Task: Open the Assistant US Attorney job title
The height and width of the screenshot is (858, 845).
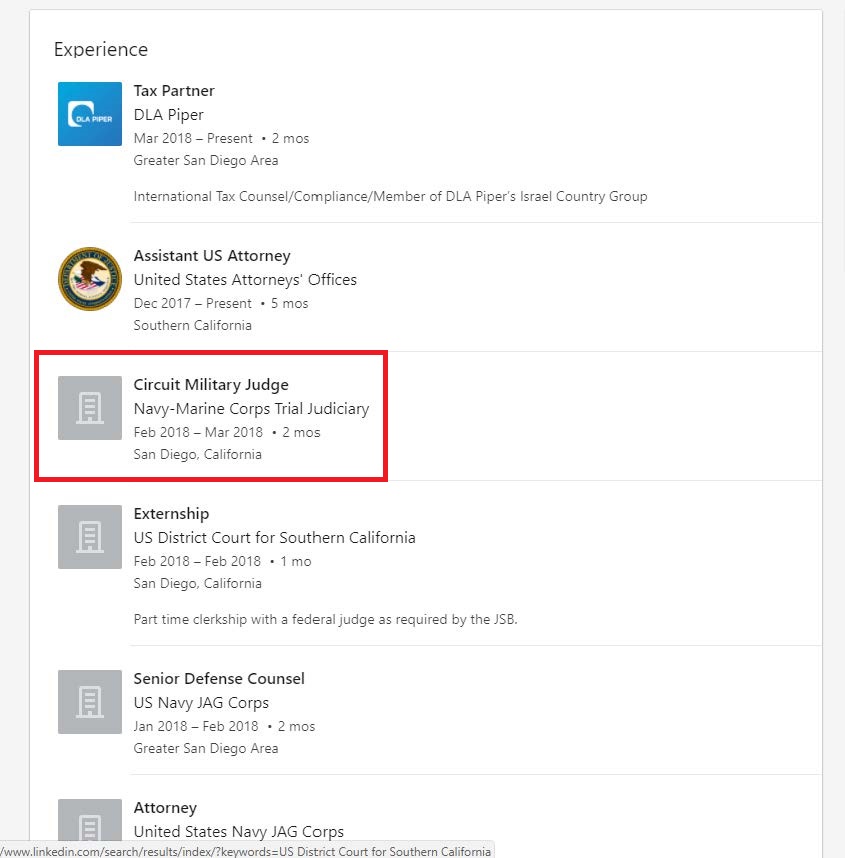Action: click(x=212, y=256)
